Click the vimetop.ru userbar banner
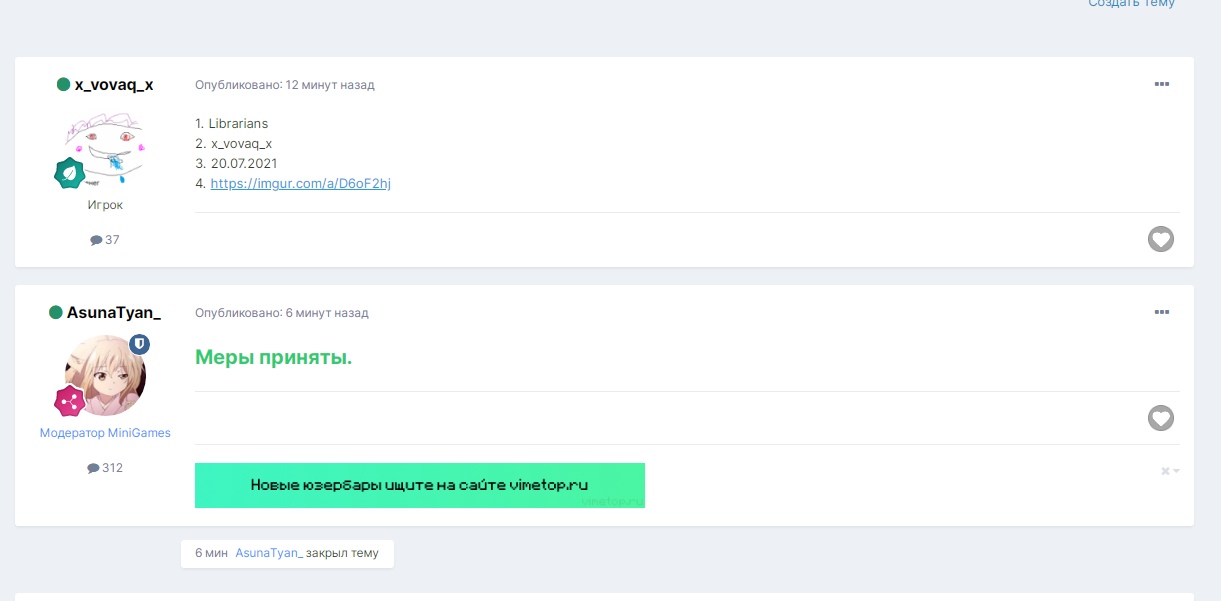The width and height of the screenshot is (1221, 601). pyautogui.click(x=419, y=485)
